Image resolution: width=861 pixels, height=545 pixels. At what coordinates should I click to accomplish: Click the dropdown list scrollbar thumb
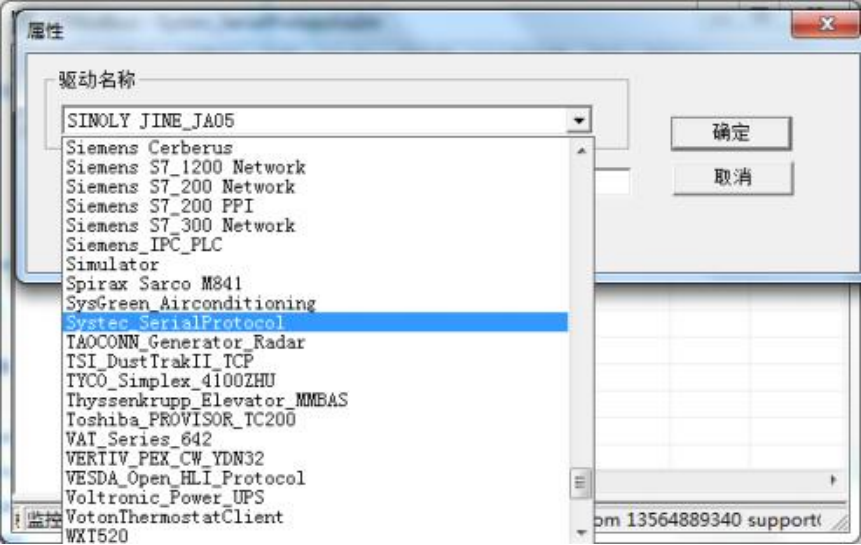(580, 483)
